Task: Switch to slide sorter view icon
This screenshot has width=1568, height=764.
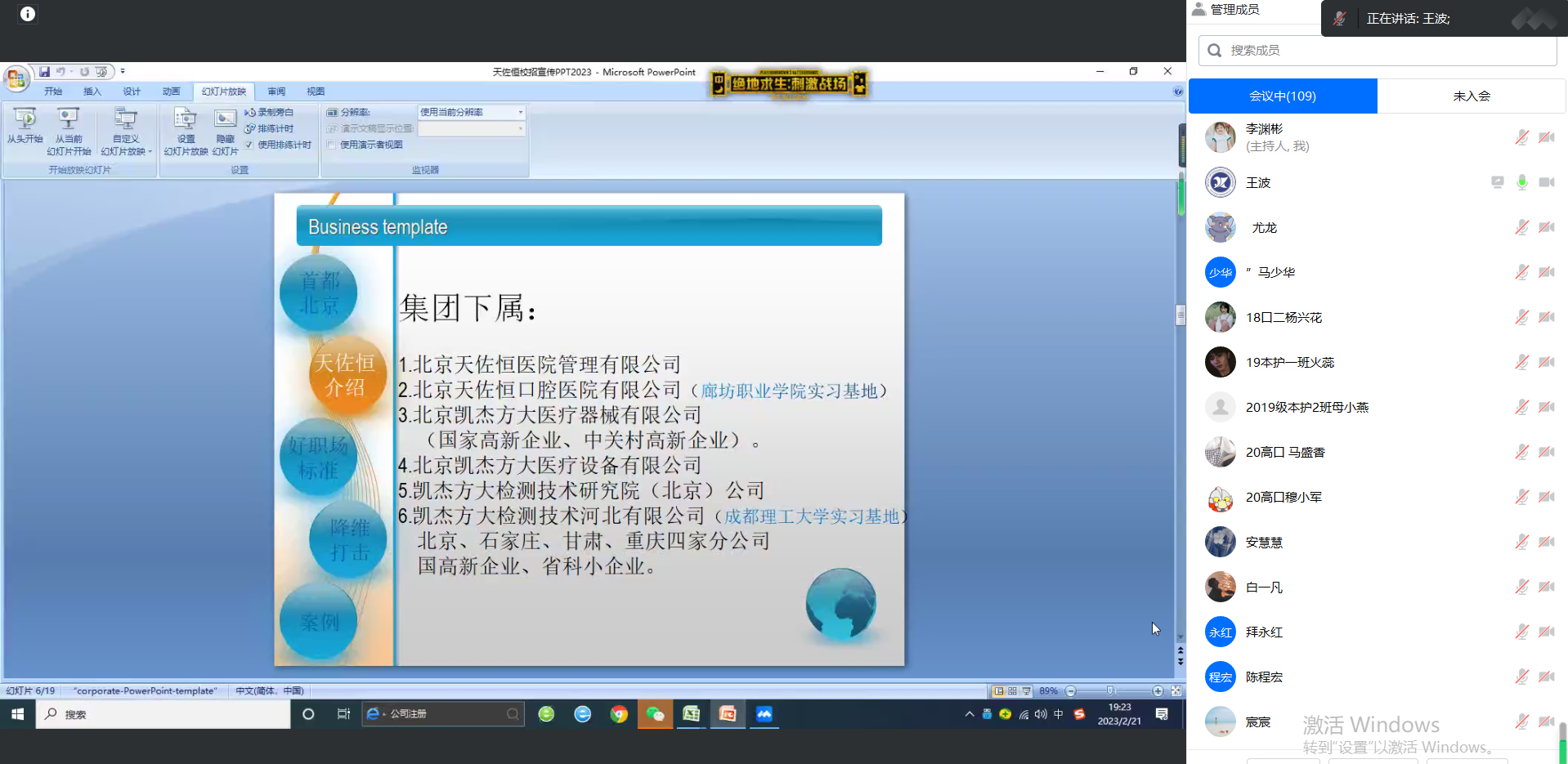Action: coord(1013,691)
